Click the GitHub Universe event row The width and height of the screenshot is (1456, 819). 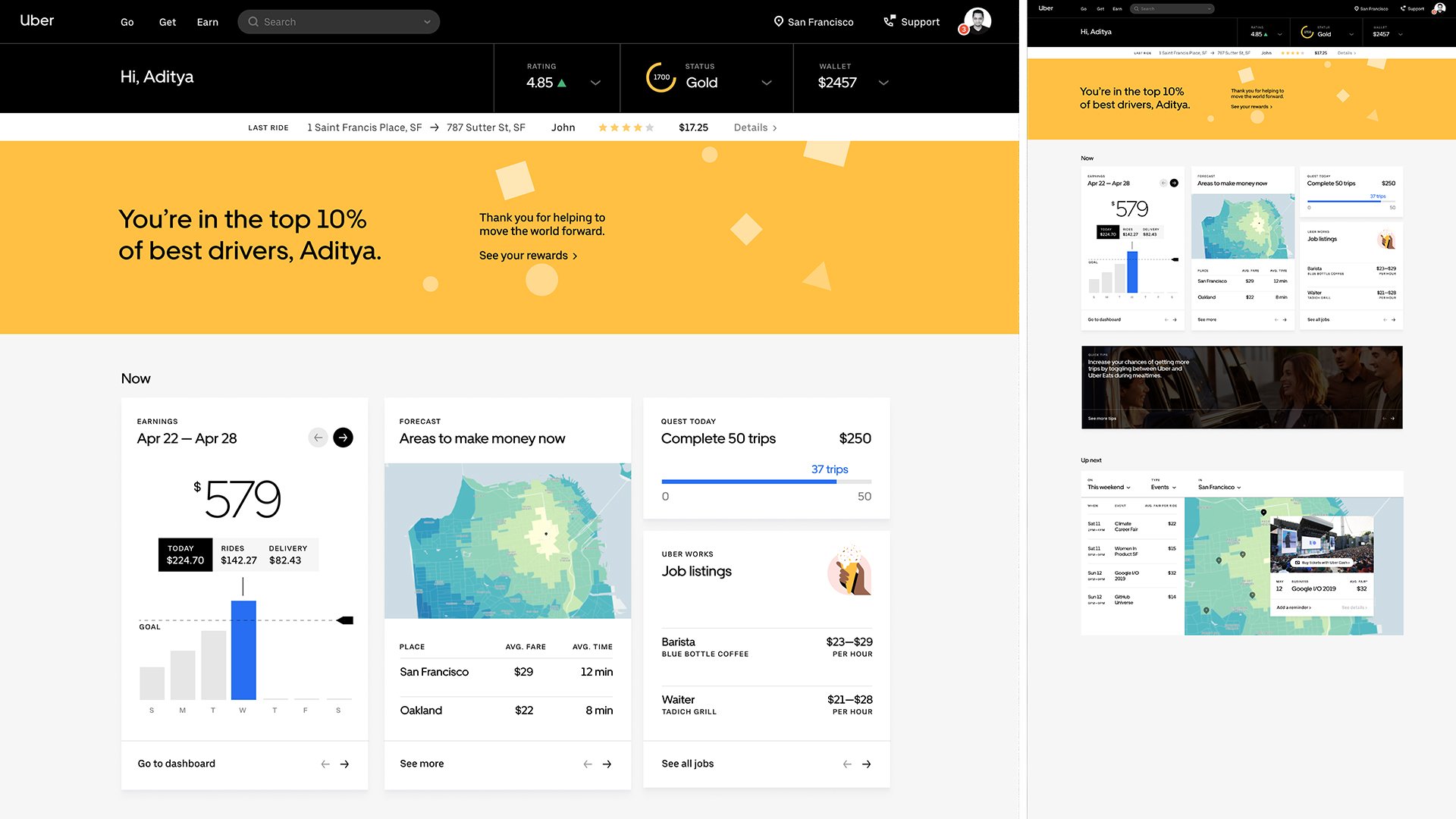(1132, 600)
